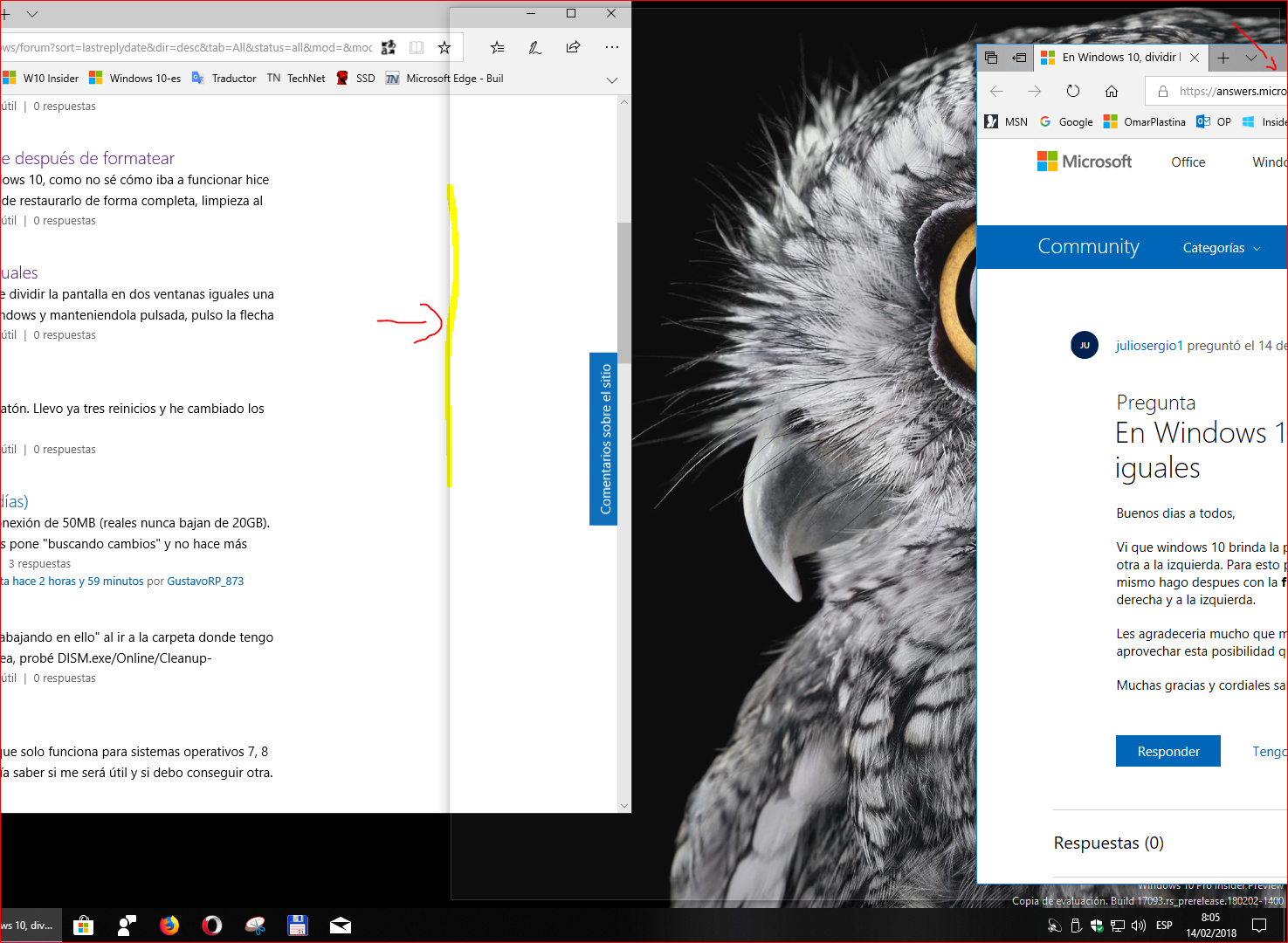Switch ESP input language indicator
The height and width of the screenshot is (943, 1288).
click(x=1164, y=926)
